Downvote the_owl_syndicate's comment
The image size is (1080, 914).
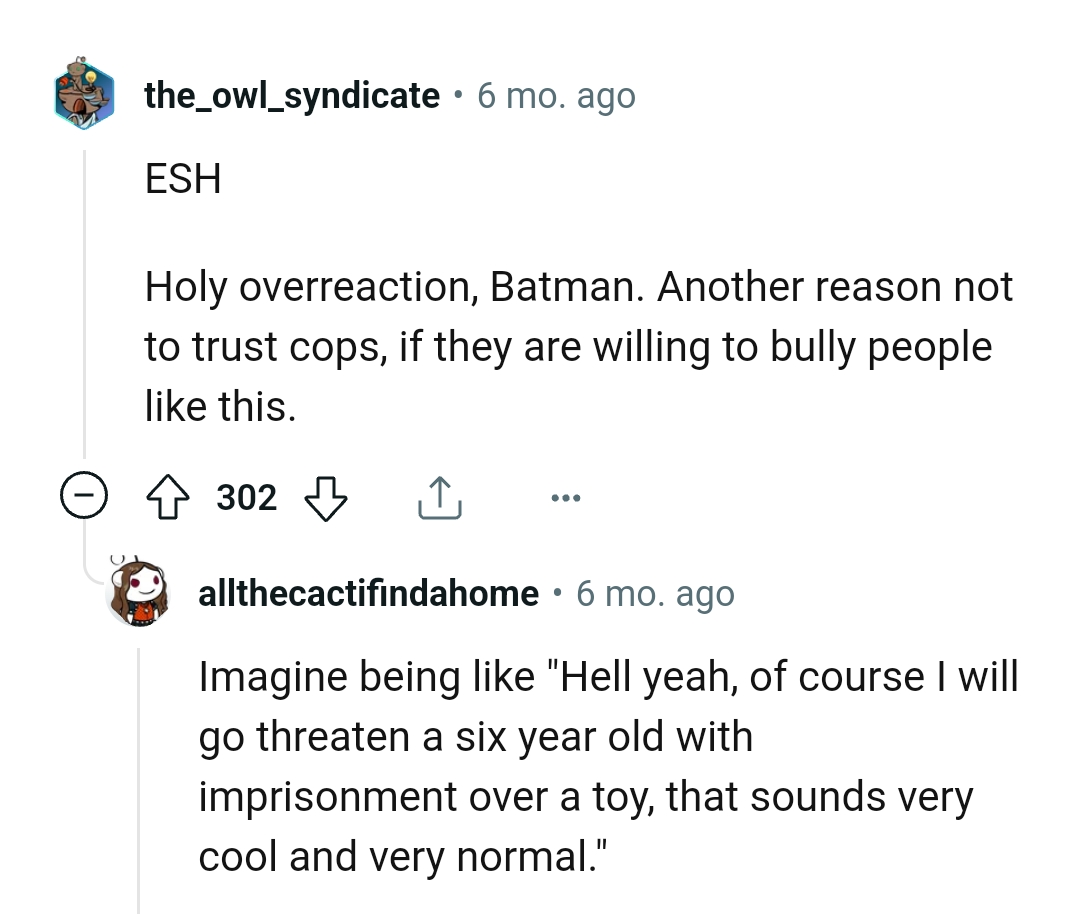tap(325, 496)
